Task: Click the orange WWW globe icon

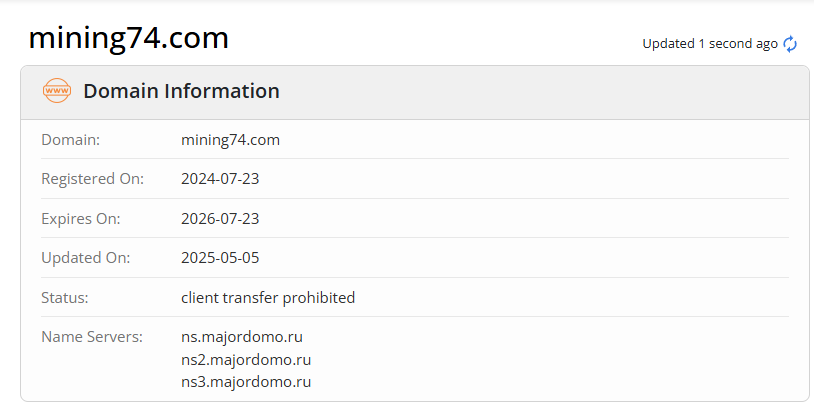Action: pos(57,91)
